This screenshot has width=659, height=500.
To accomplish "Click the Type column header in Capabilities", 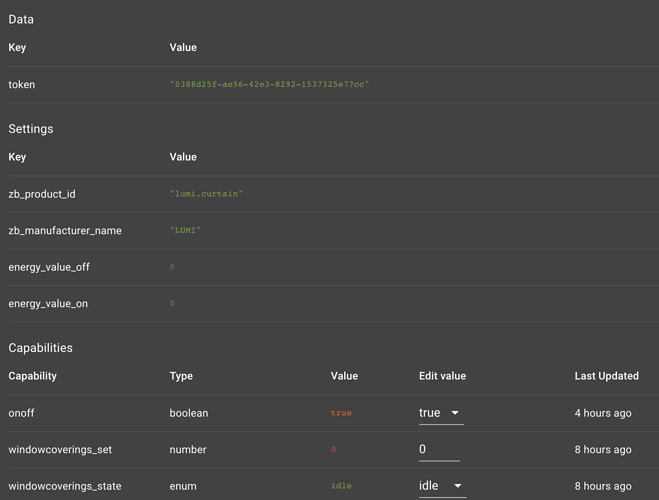I will [181, 376].
